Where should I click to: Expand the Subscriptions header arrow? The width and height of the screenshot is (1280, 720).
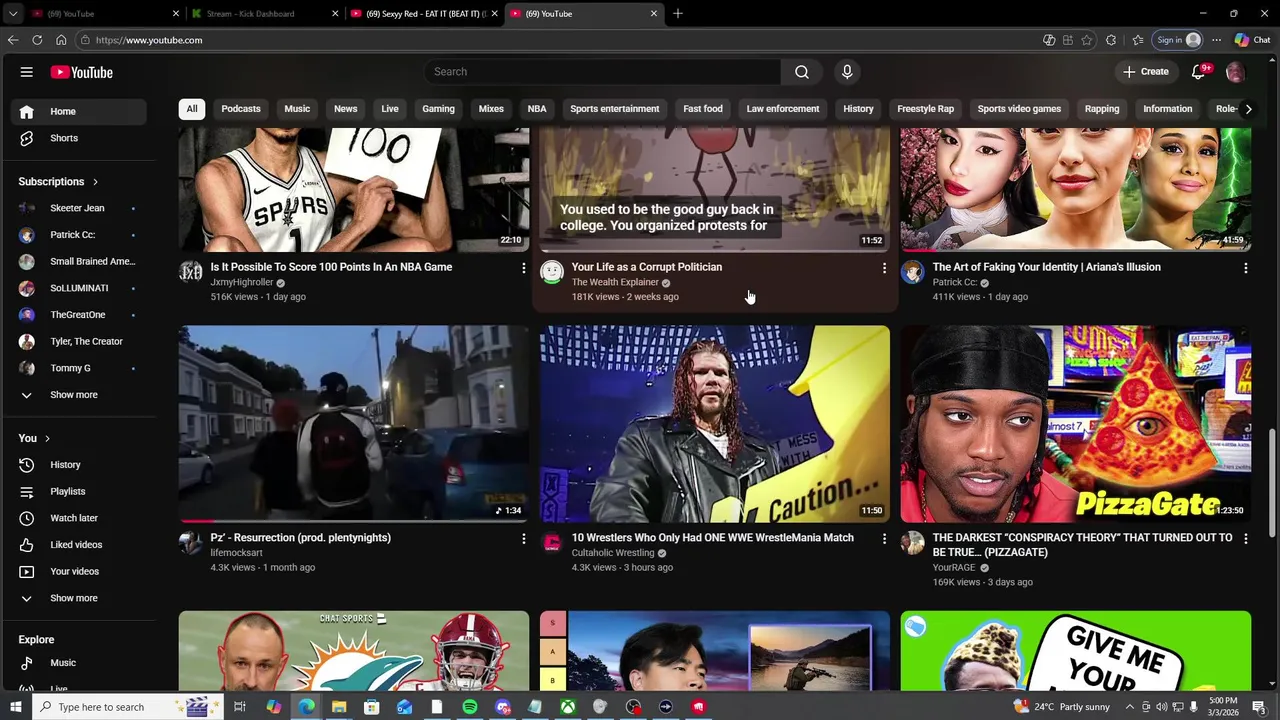point(95,182)
